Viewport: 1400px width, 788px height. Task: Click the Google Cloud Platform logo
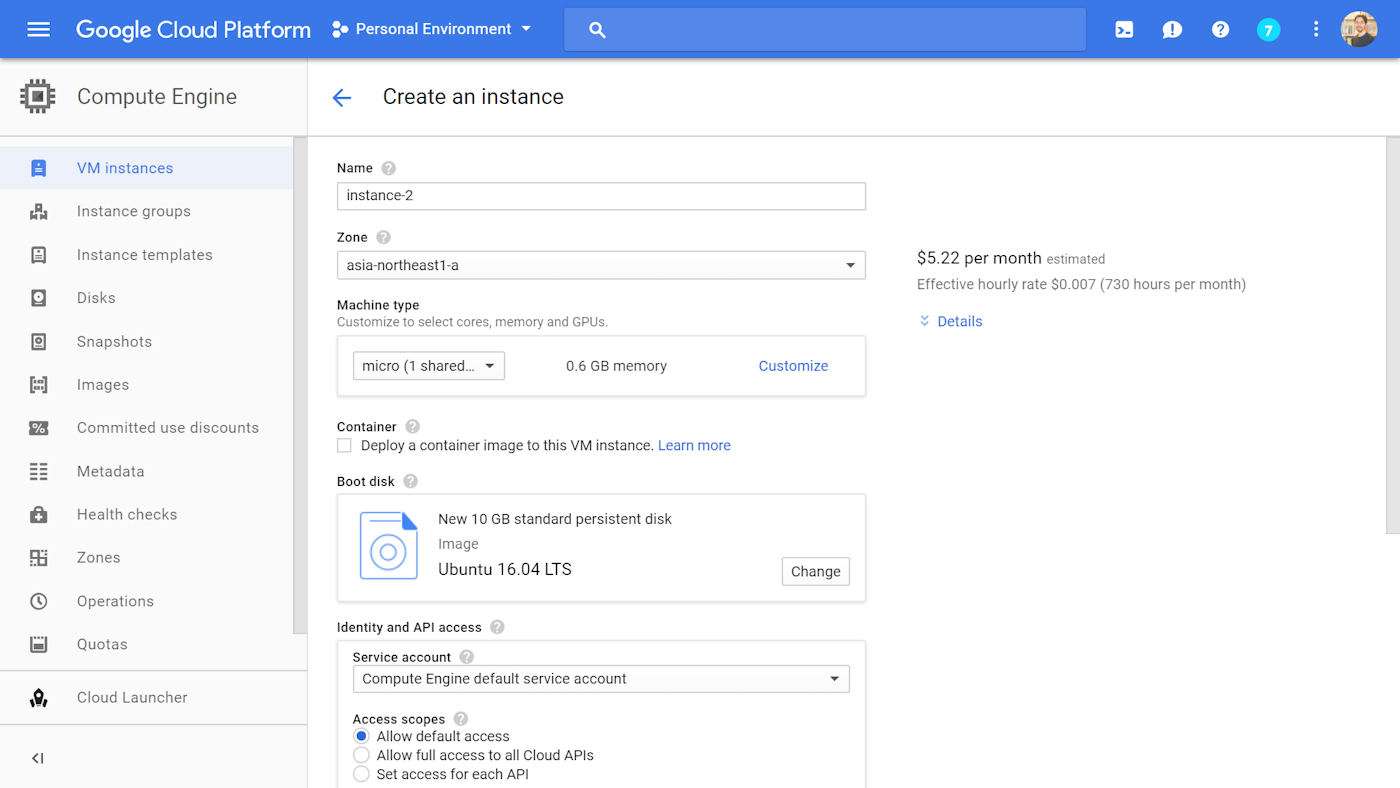(193, 29)
